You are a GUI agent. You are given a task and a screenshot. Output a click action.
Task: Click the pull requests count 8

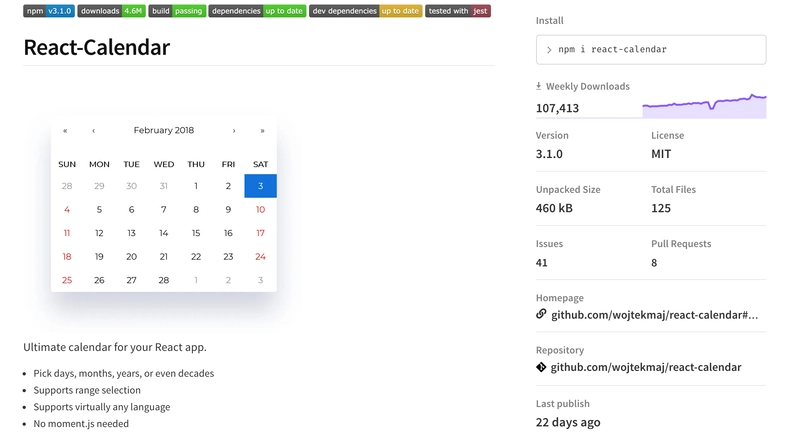[654, 263]
